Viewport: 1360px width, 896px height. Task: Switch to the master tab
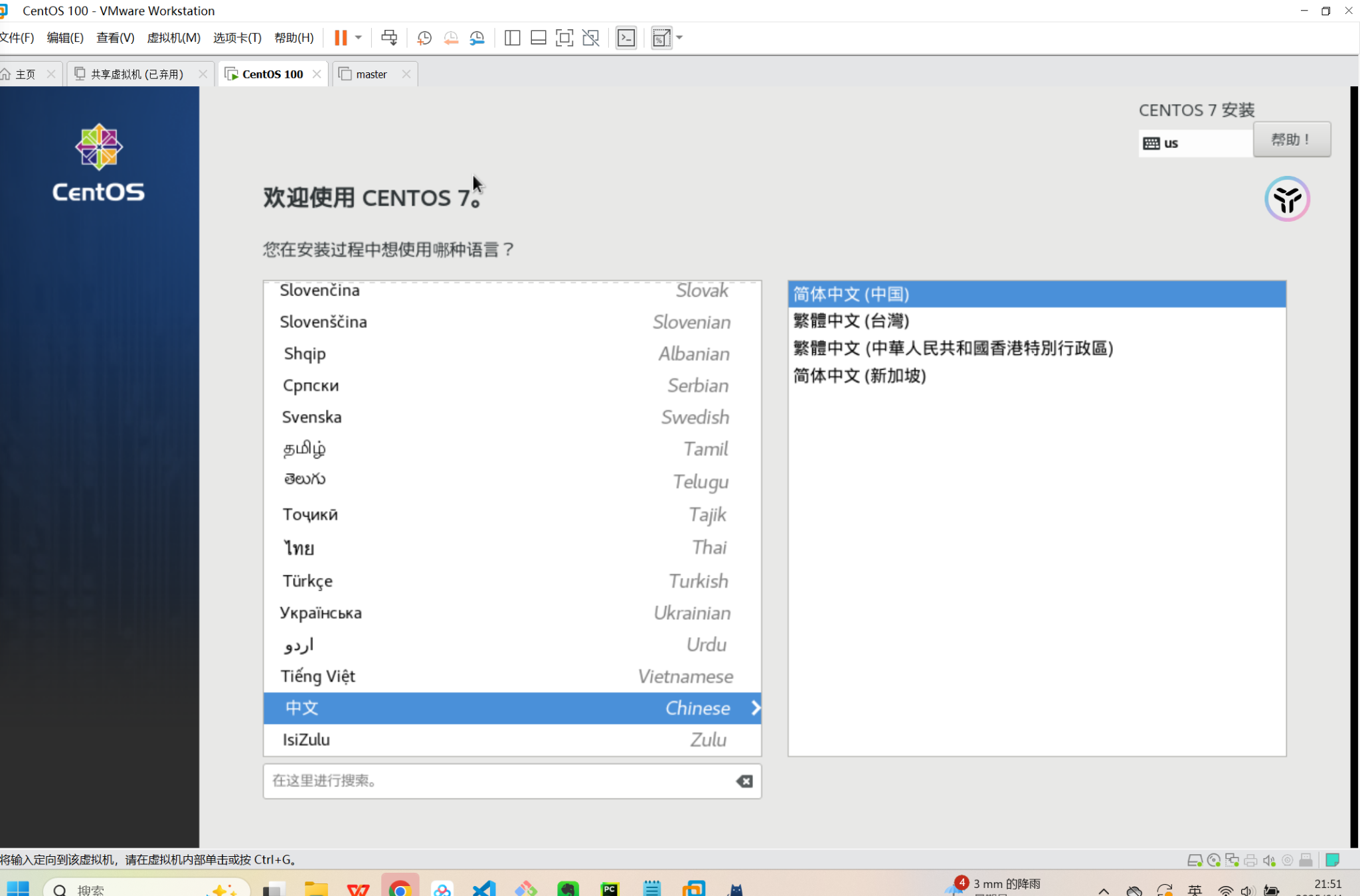(x=371, y=74)
